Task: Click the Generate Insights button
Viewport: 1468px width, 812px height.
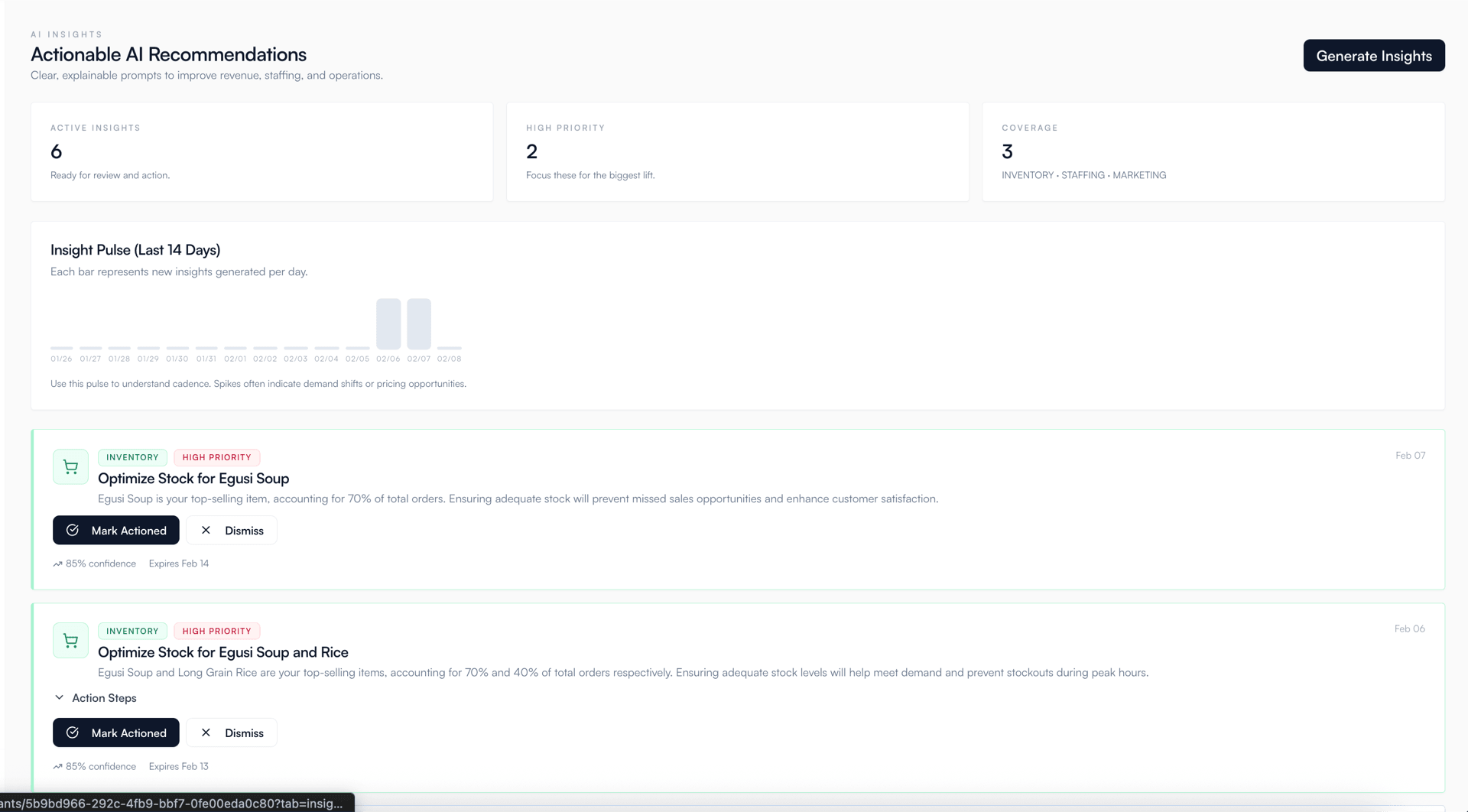Action: [x=1374, y=55]
